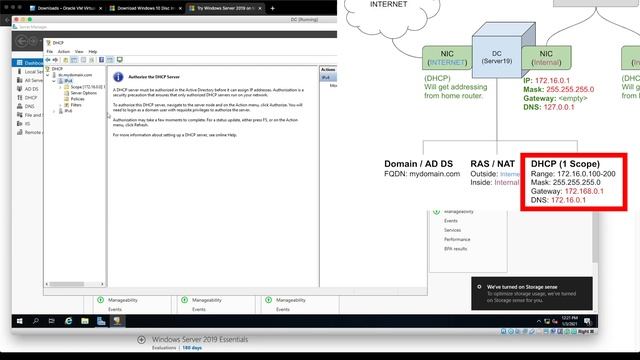
Task: Click the DHCP toolbar help icon
Action: 102,60
